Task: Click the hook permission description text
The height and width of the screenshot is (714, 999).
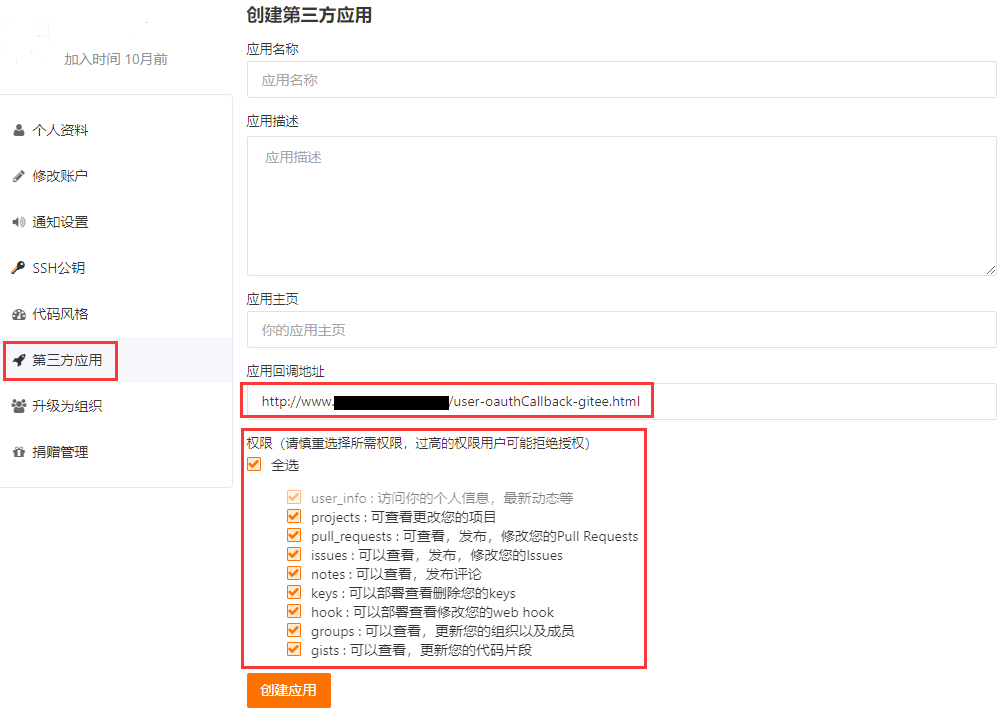Action: click(433, 613)
